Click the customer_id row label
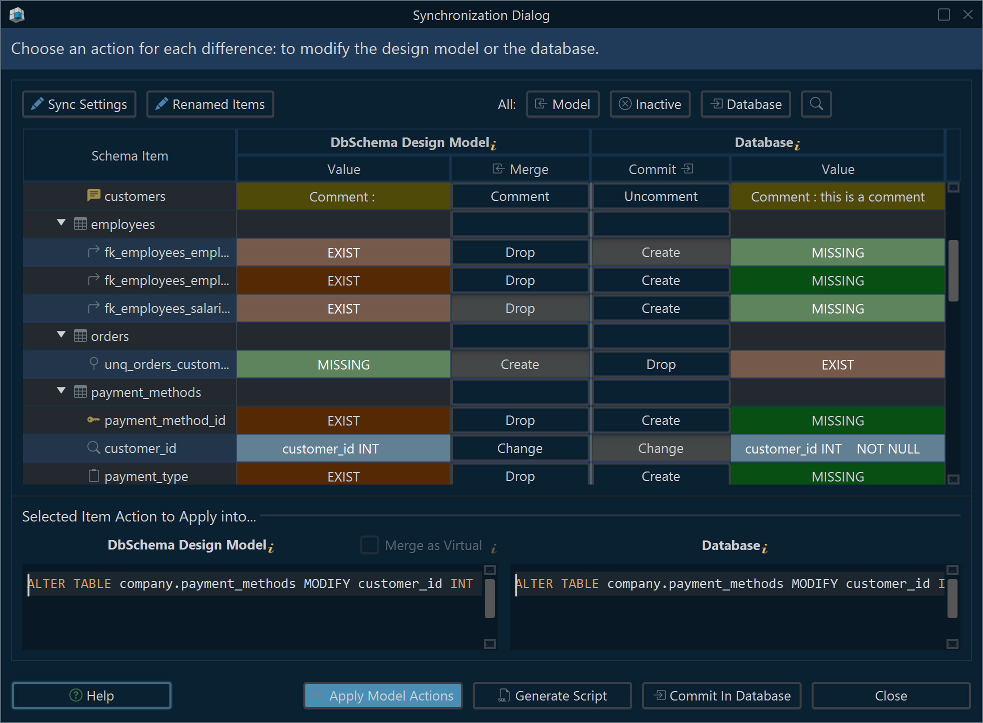983x723 pixels. coord(140,448)
